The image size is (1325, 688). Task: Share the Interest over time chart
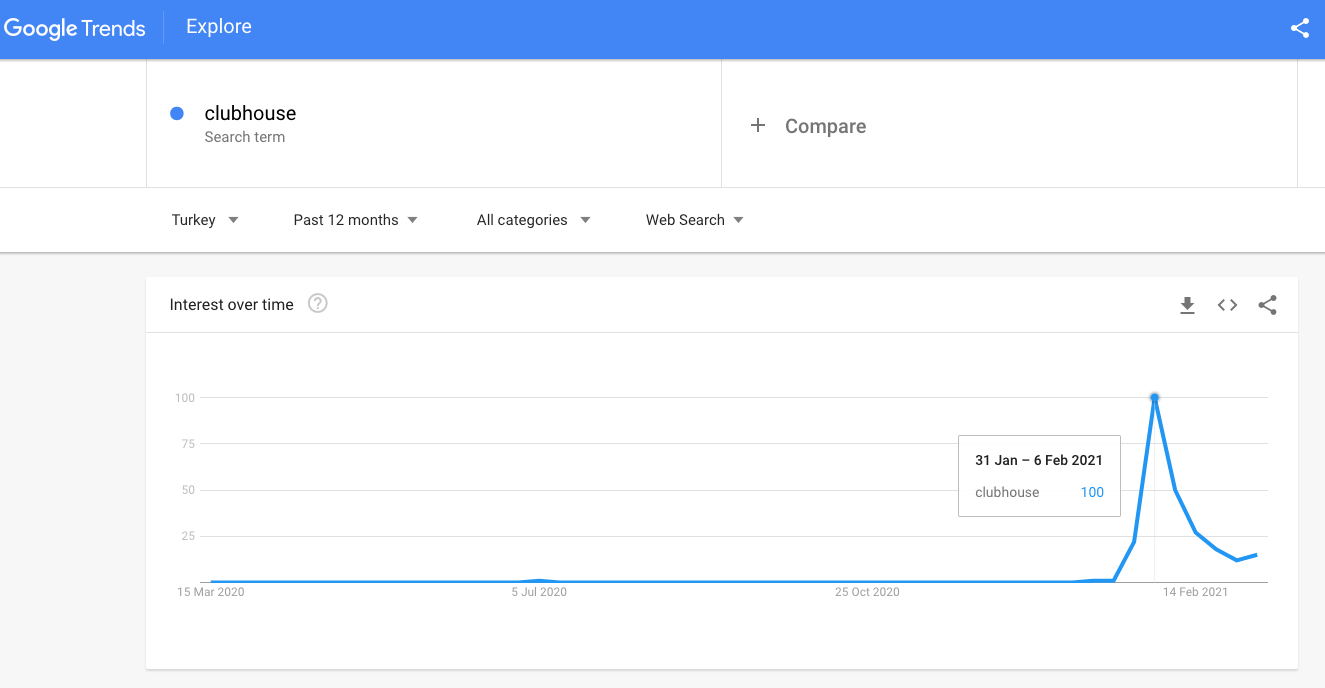1267,305
